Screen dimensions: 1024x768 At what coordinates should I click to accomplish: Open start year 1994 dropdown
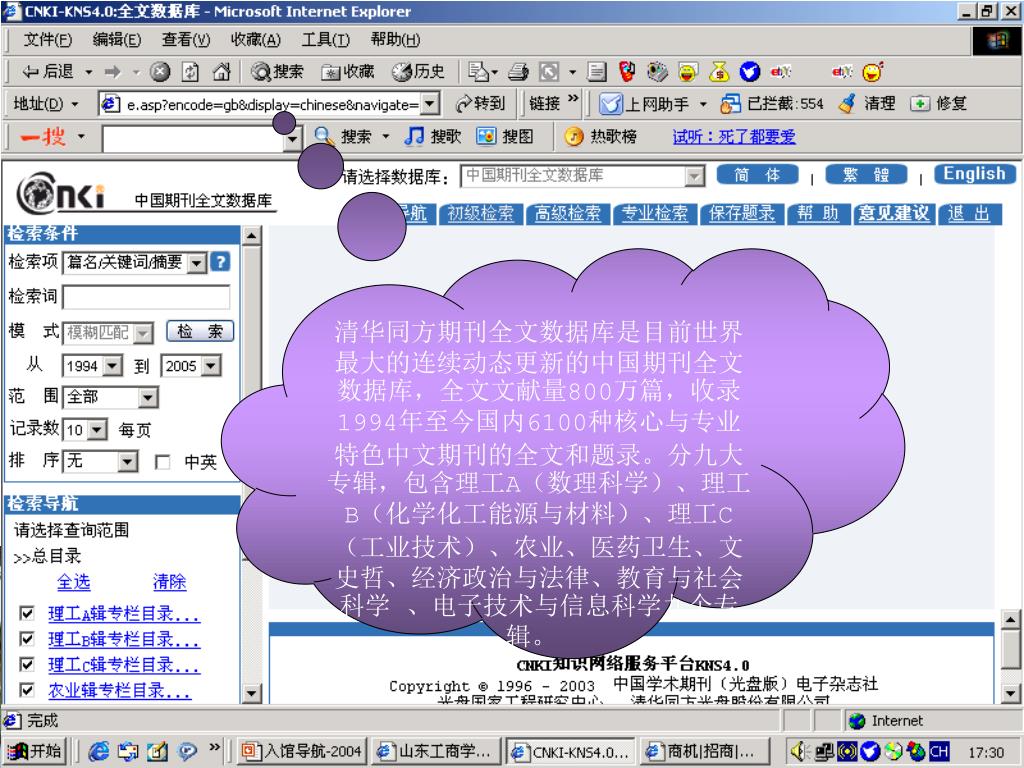click(x=113, y=366)
